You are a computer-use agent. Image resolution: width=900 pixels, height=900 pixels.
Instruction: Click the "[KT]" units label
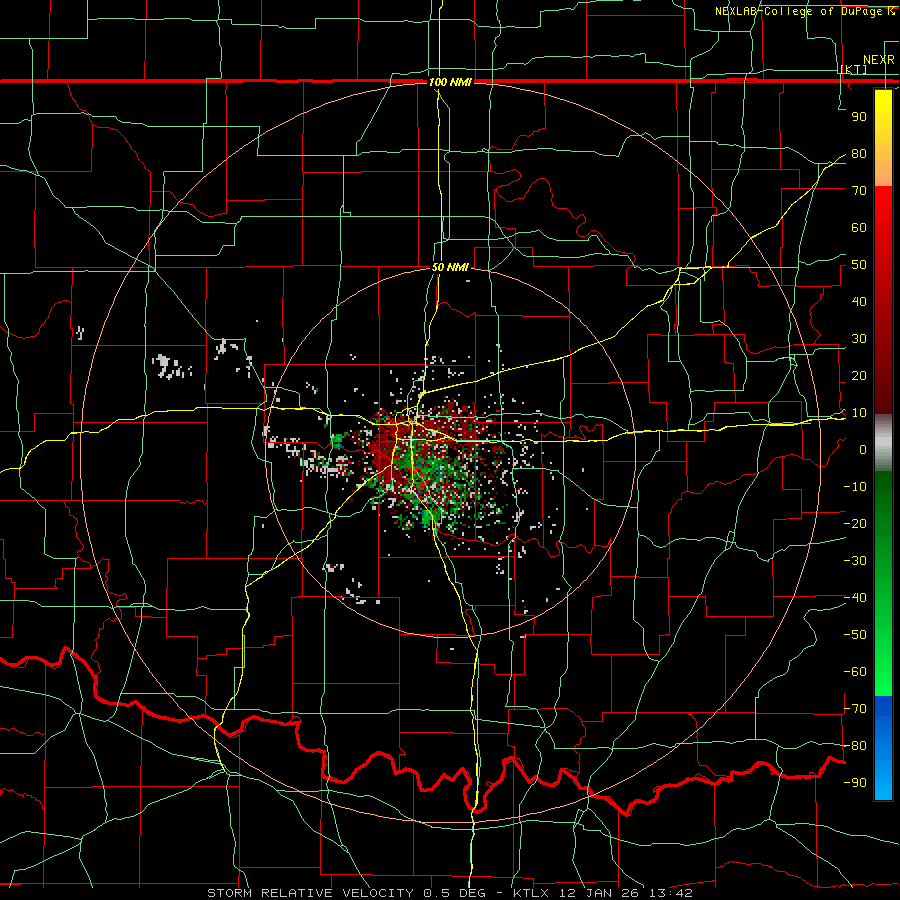point(854,69)
